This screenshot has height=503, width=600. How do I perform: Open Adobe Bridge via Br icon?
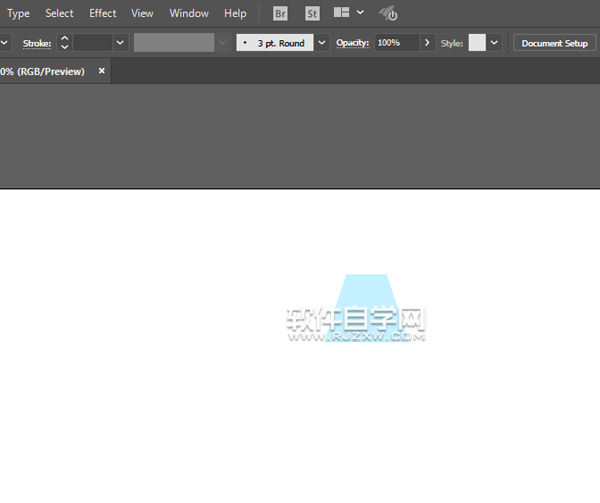[281, 14]
